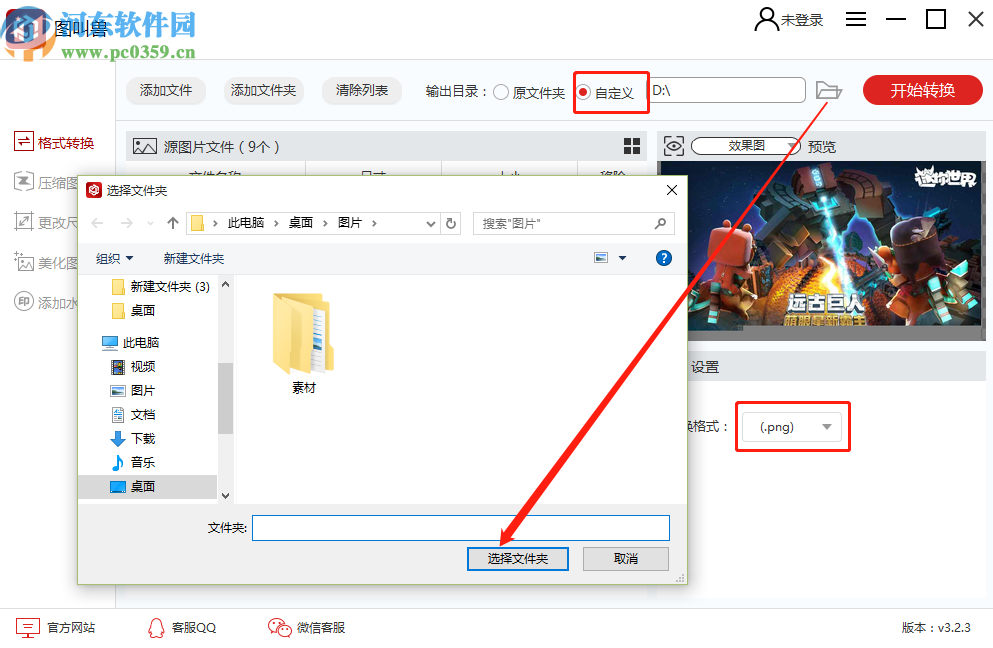Expand view options arrow in dialog
Image resolution: width=993 pixels, height=648 pixels.
point(623,258)
